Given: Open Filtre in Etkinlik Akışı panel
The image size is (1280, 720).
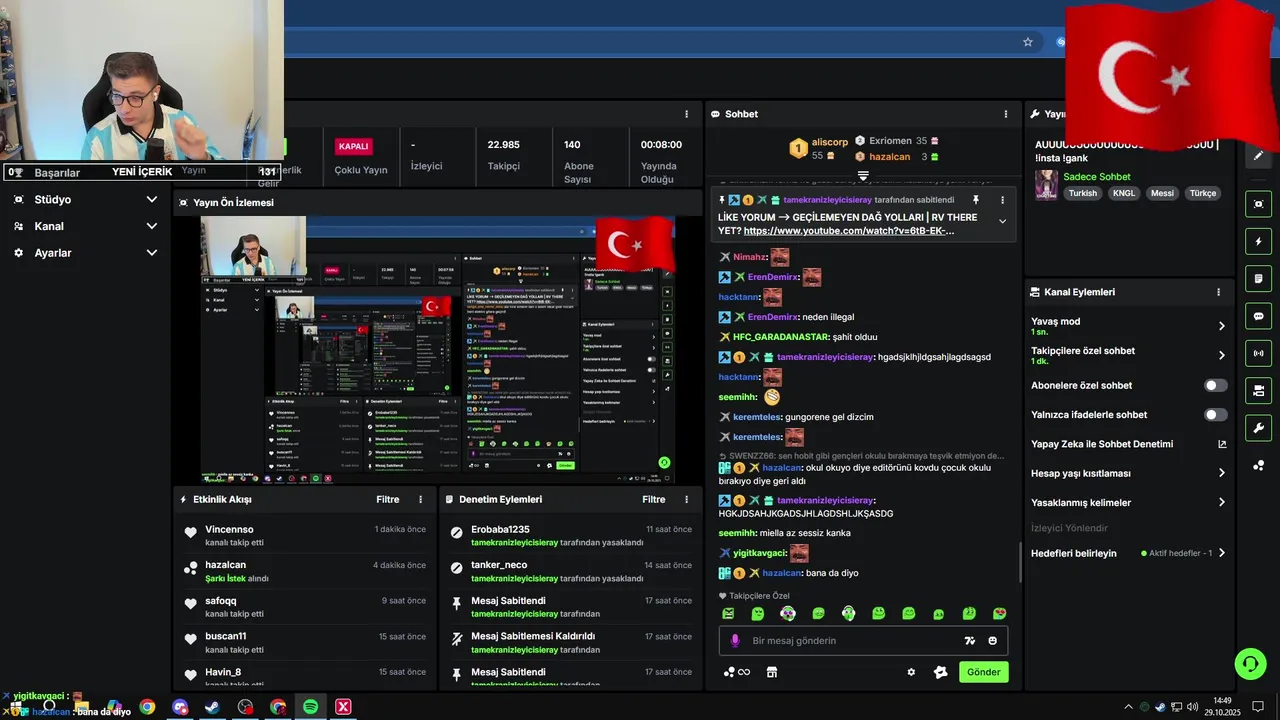Looking at the screenshot, I should click(x=388, y=499).
